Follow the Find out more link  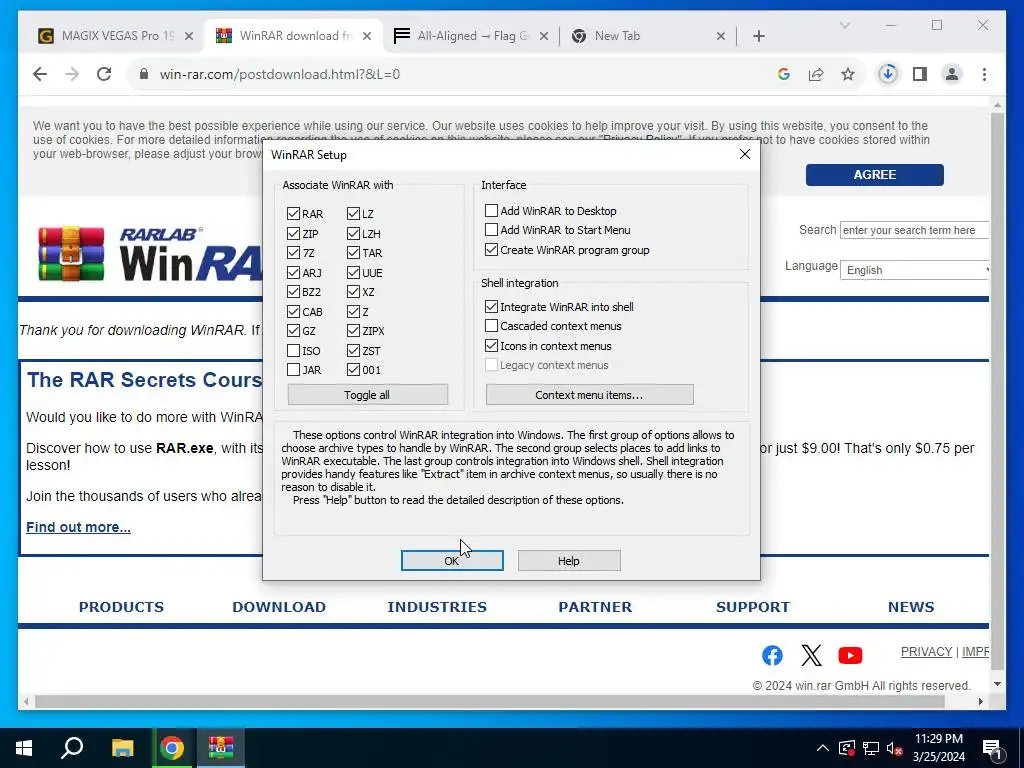(78, 527)
